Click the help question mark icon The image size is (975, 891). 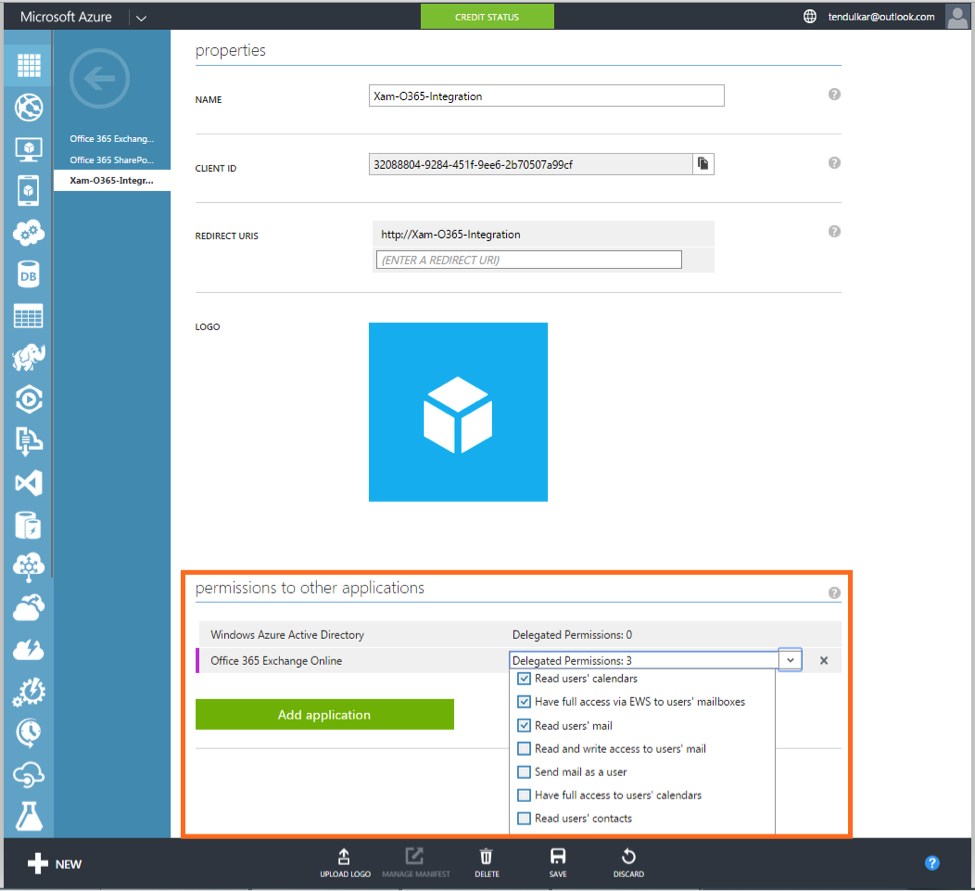click(x=932, y=863)
